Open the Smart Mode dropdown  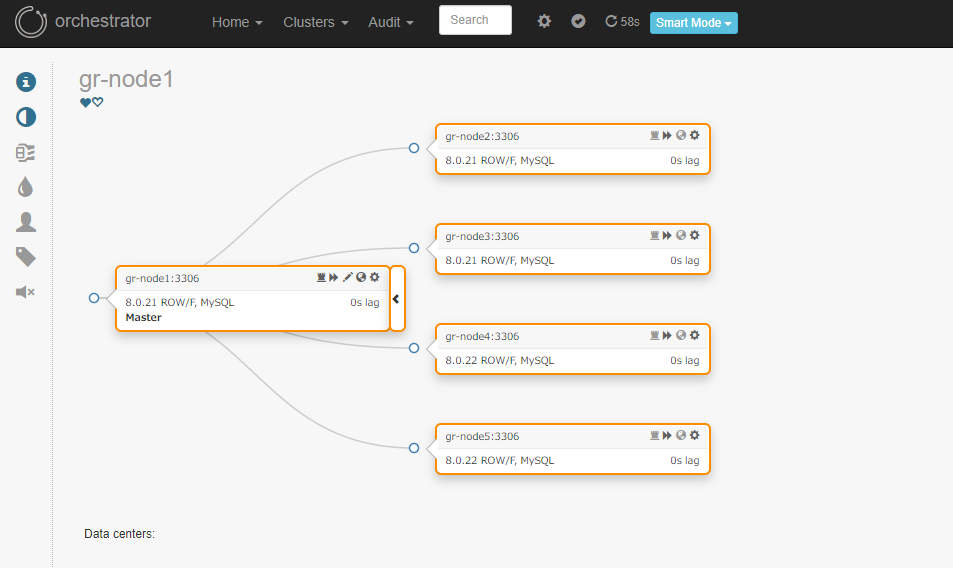(x=693, y=22)
